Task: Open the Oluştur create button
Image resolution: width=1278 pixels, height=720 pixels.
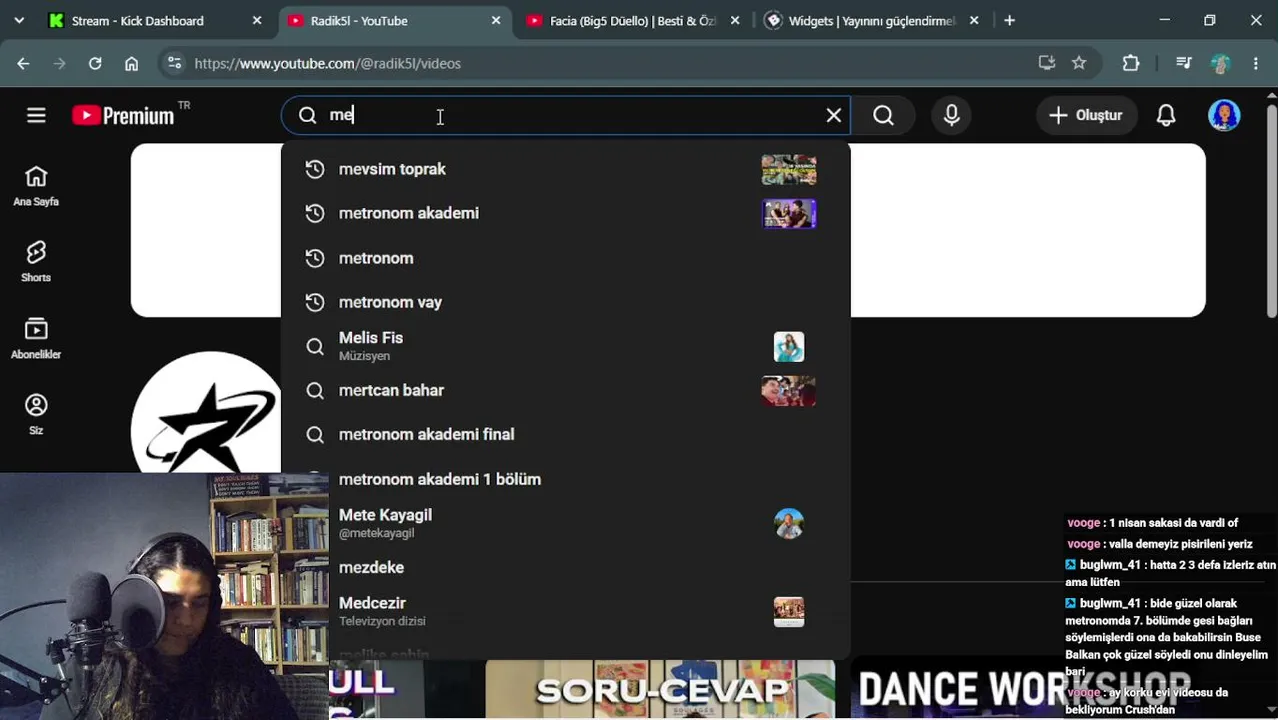Action: (1086, 115)
